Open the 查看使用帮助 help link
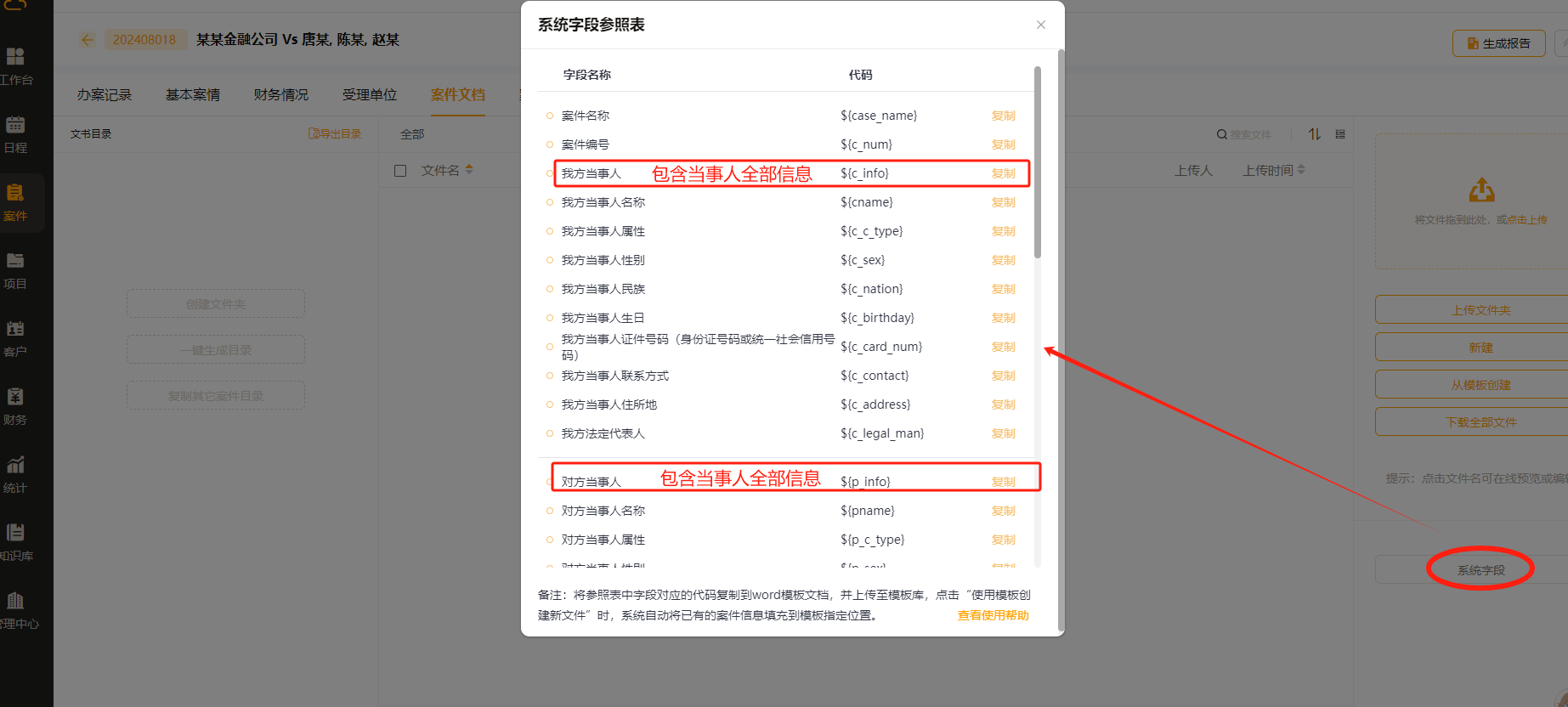 pos(993,615)
